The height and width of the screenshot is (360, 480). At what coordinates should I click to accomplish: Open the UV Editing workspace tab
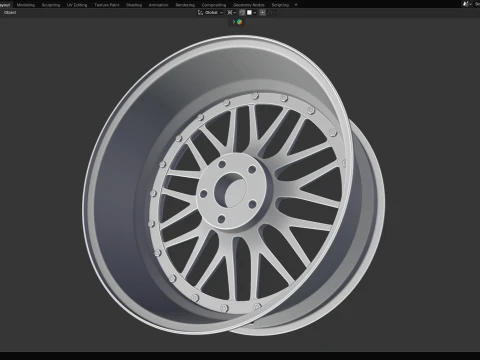tap(77, 5)
